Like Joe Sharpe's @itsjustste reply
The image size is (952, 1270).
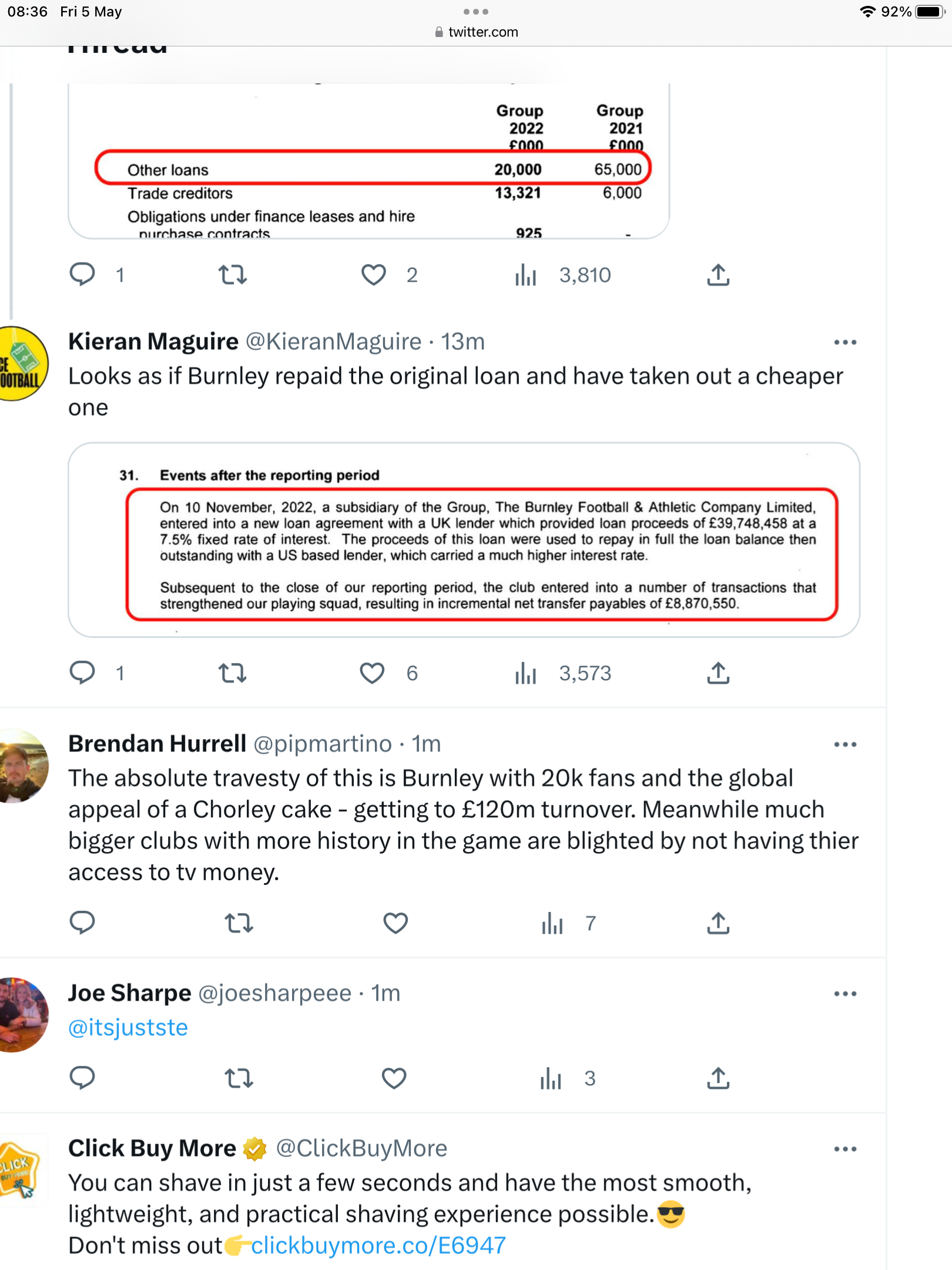point(394,1078)
